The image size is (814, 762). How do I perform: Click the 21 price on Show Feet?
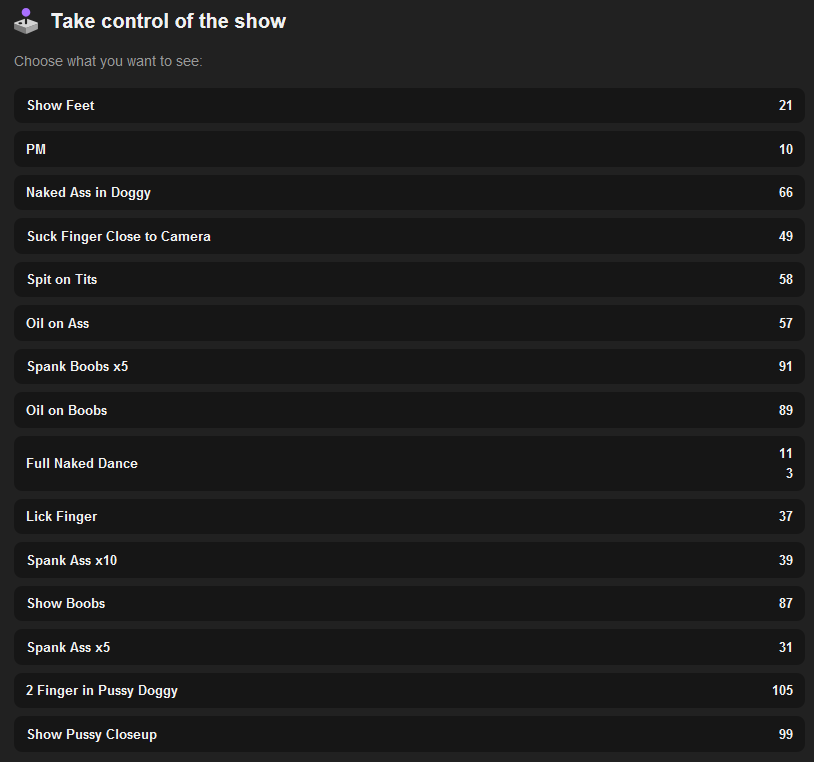[785, 105]
